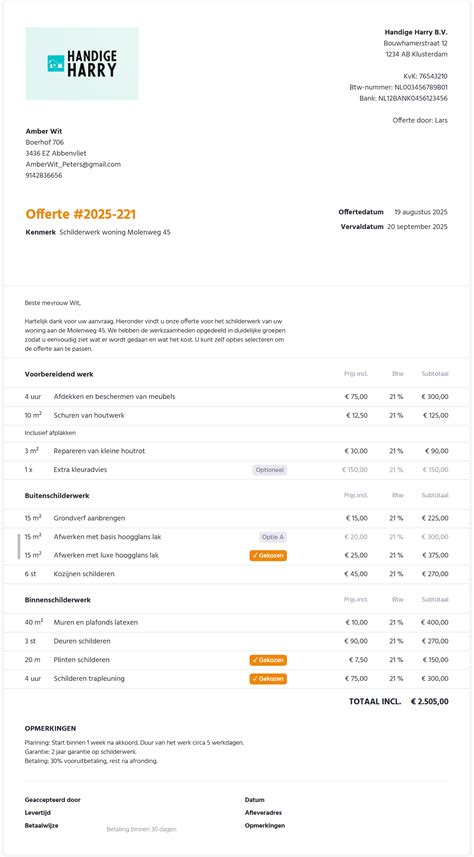
Task: Click 'Betaling binnen 30 dagen' text
Action: (x=142, y=830)
